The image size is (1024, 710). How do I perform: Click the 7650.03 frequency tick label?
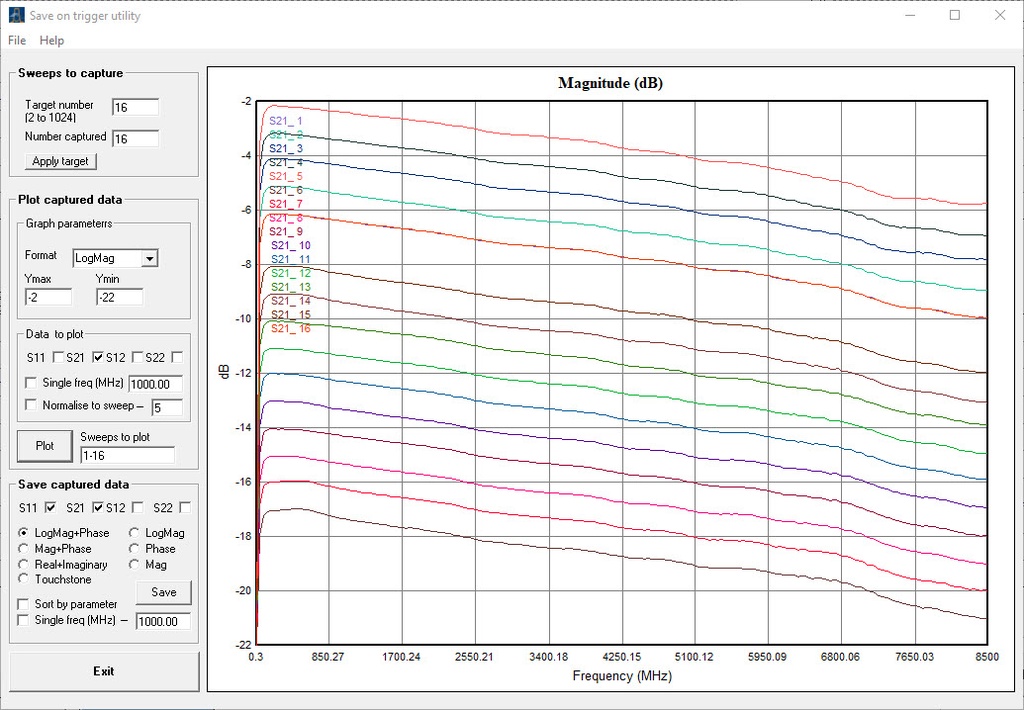[x=914, y=657]
